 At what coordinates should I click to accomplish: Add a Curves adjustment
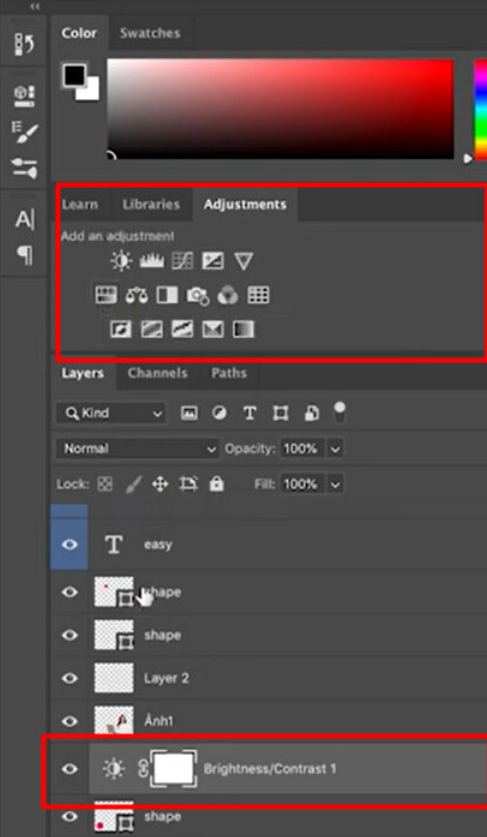click(x=182, y=261)
